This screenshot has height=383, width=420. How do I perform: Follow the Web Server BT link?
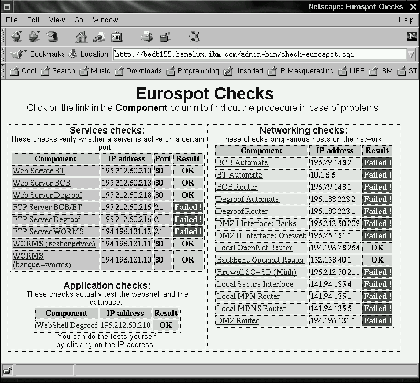coord(39,171)
